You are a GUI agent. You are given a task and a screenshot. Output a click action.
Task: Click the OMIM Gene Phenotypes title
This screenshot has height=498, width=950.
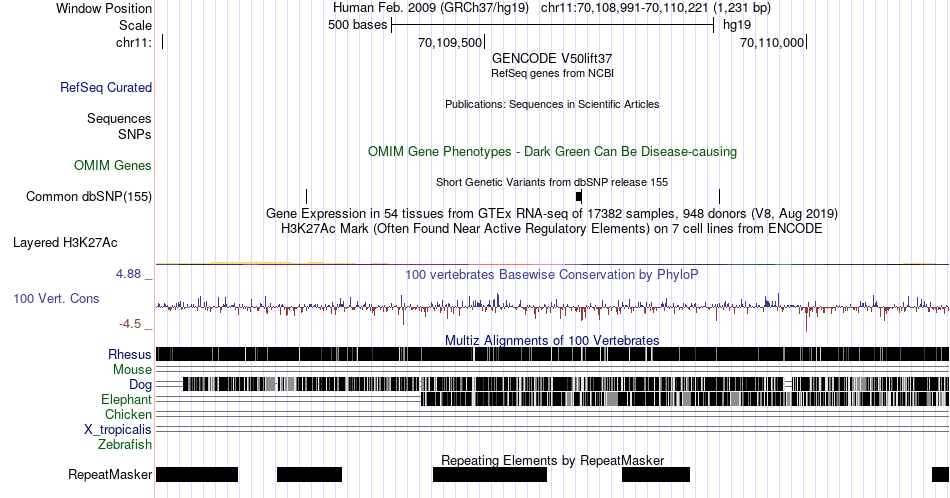point(552,151)
